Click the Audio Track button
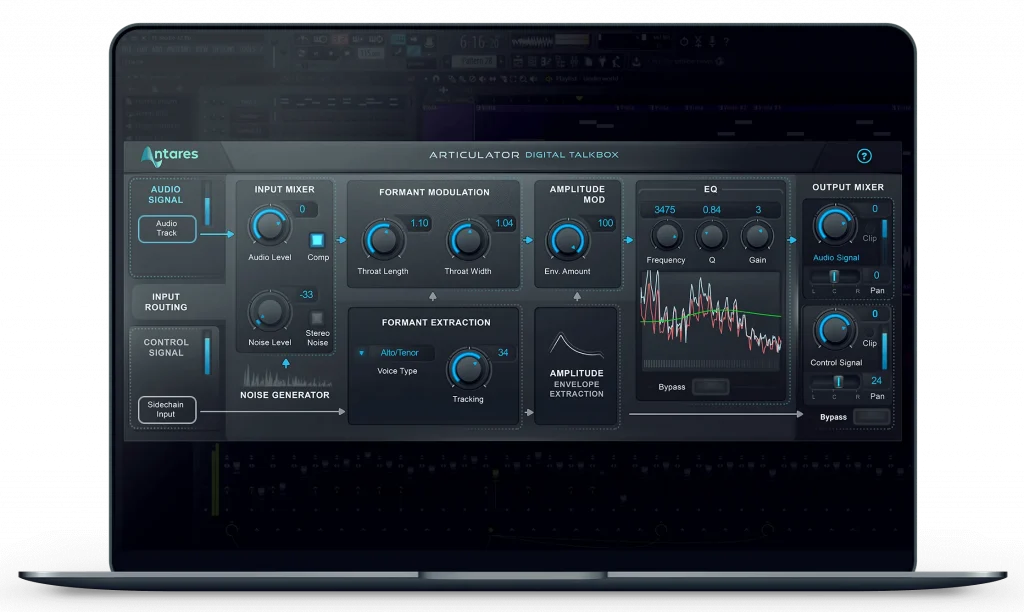Viewport: 1024px width, 612px height. click(167, 228)
